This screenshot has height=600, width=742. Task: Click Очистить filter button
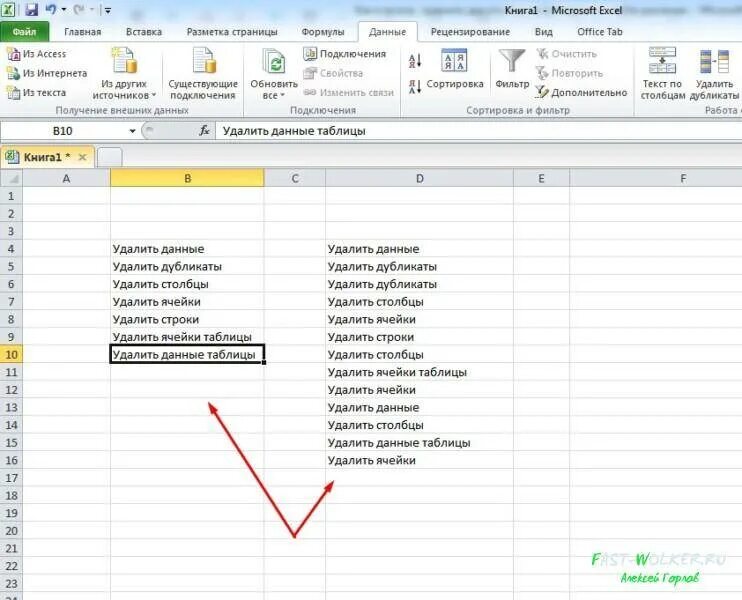566,54
